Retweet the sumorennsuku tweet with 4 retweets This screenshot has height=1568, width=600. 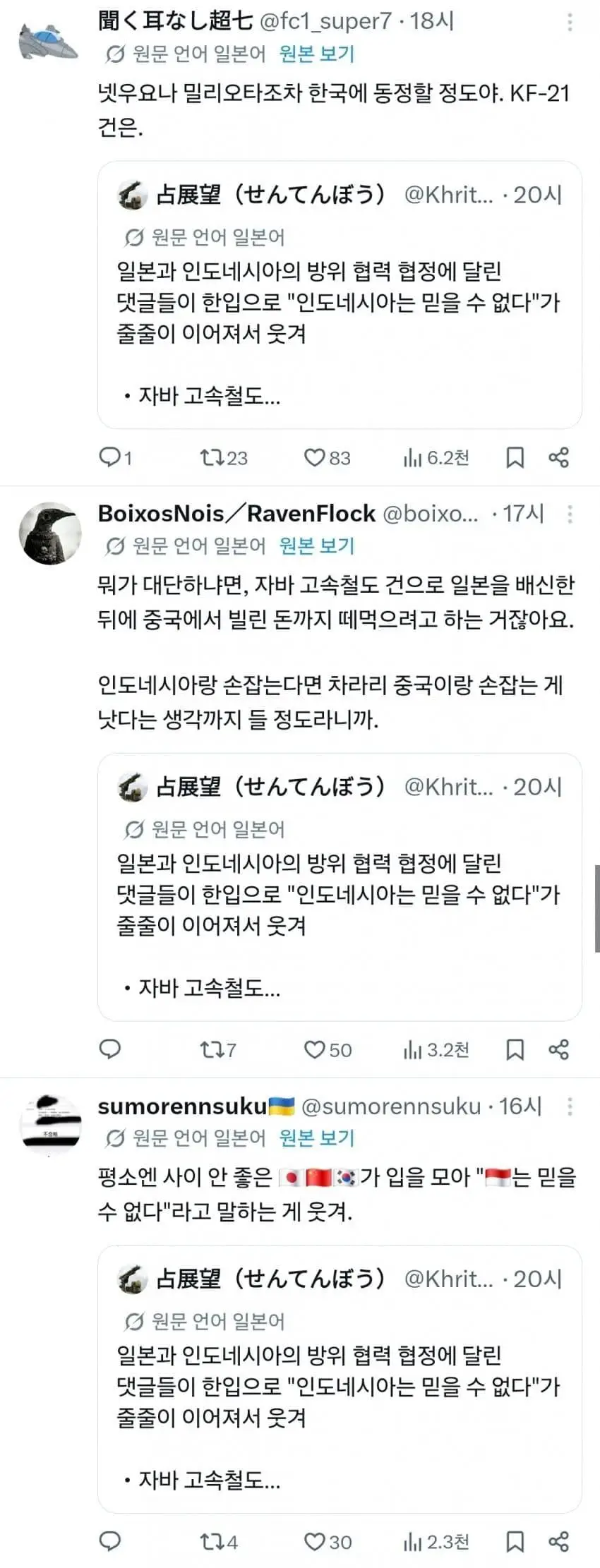point(219,1541)
